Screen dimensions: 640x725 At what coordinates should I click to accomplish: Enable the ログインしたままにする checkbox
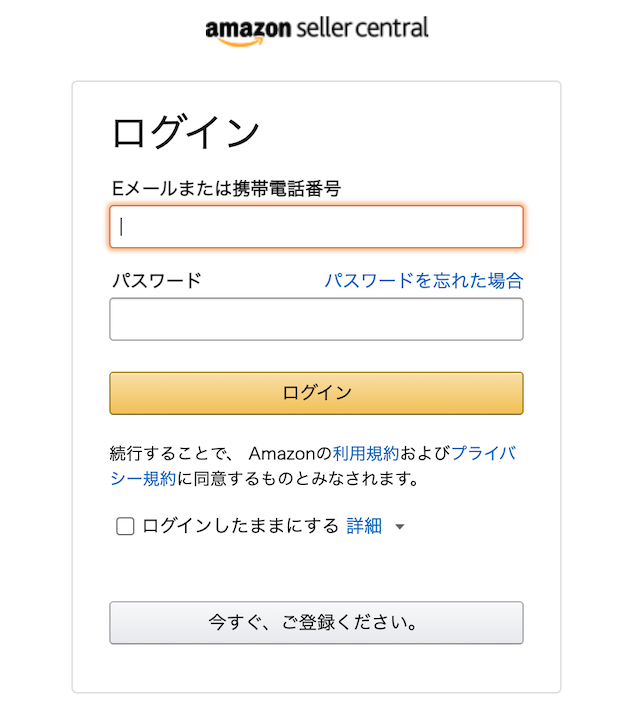pos(125,526)
